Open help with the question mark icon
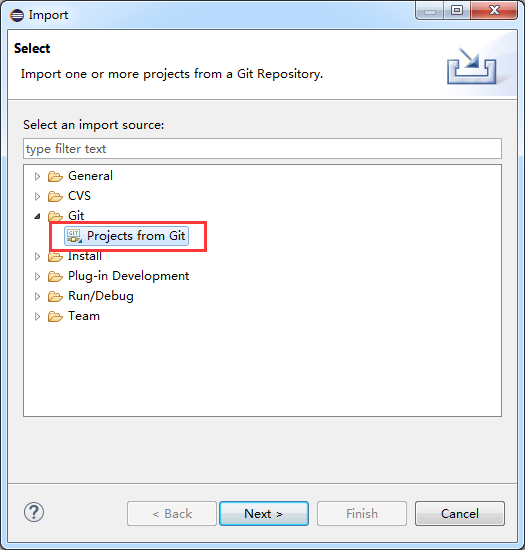The height and width of the screenshot is (550, 525). point(34,512)
